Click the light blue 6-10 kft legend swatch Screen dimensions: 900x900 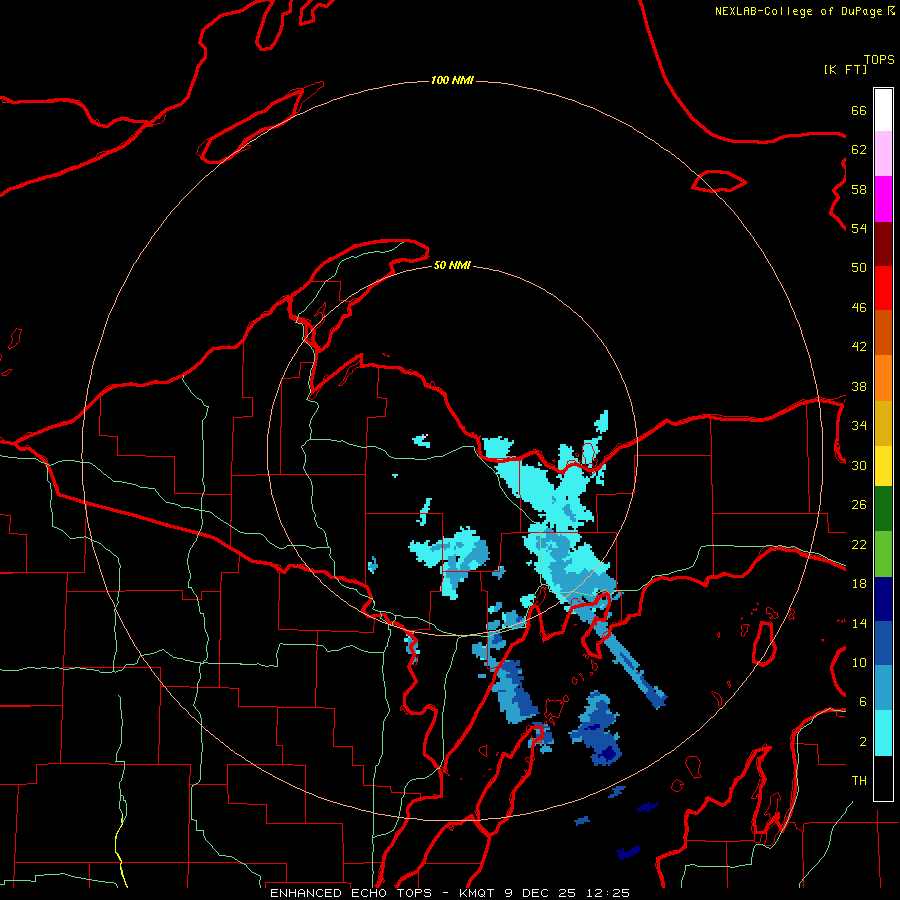click(883, 688)
